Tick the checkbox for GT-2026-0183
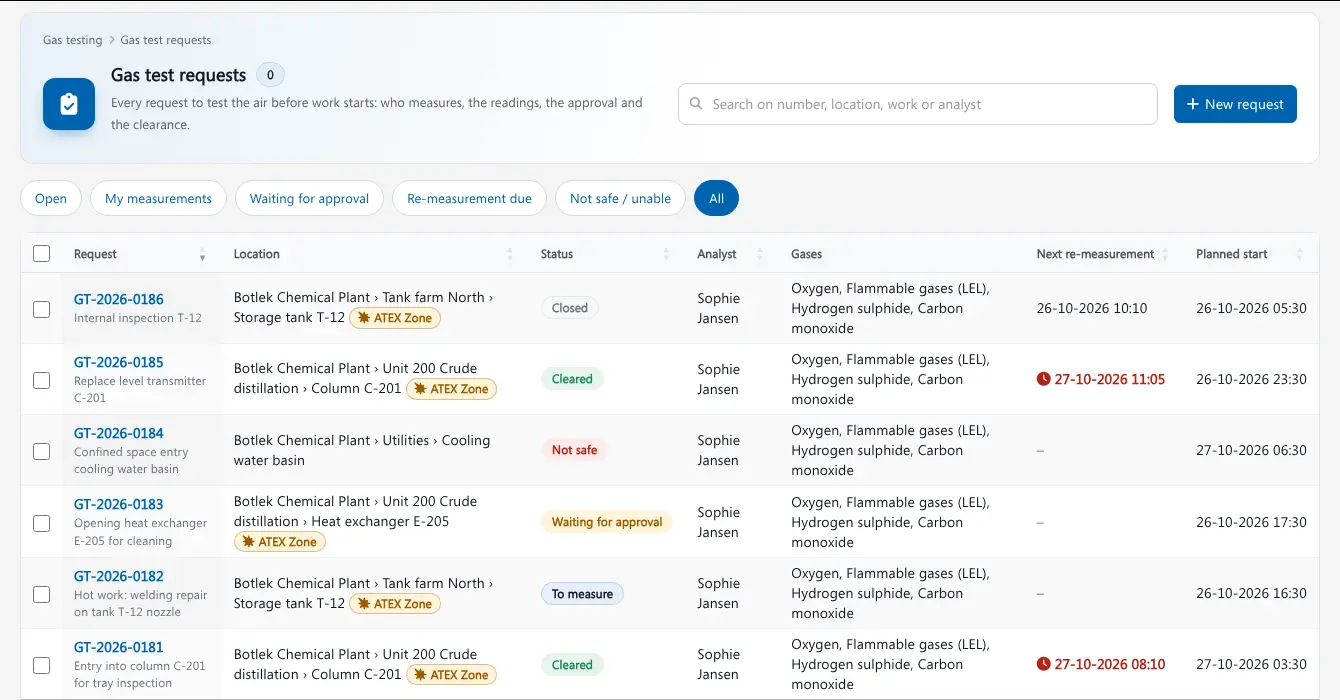1340x700 pixels. click(x=41, y=523)
